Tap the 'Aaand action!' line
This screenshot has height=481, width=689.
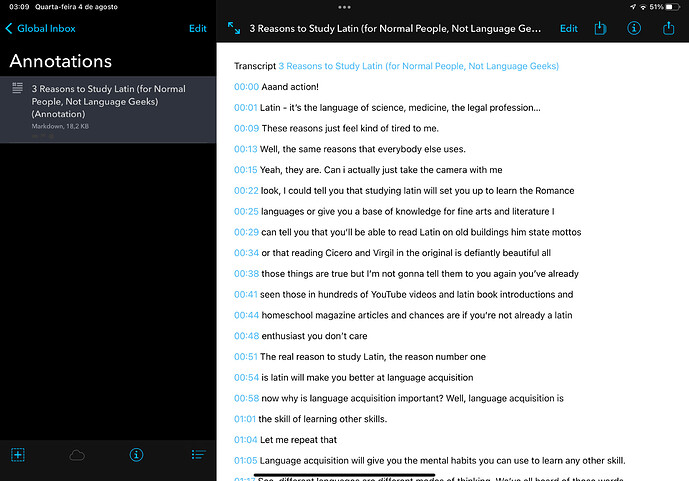[x=290, y=87]
